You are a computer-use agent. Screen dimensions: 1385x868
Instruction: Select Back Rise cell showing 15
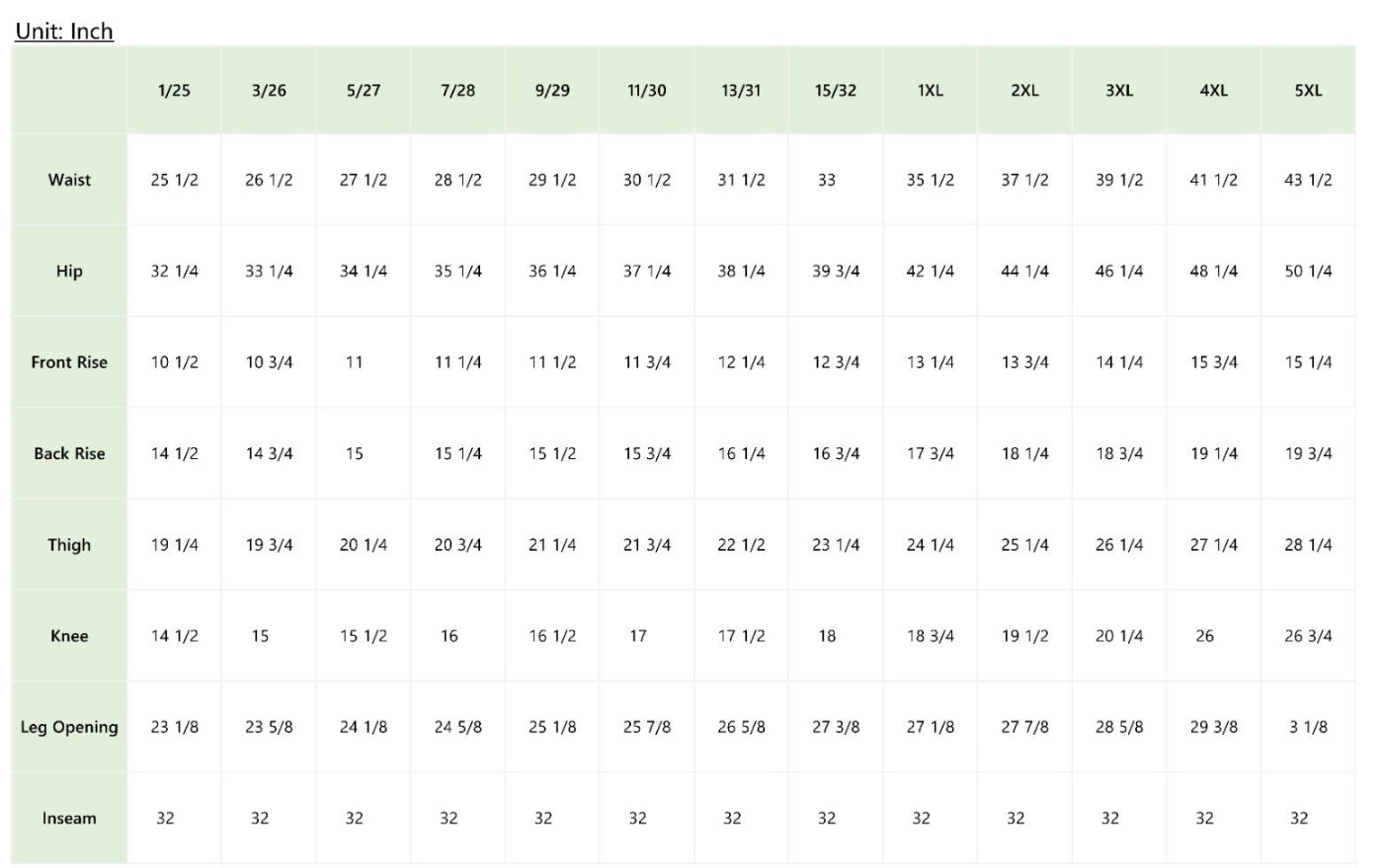tap(355, 453)
